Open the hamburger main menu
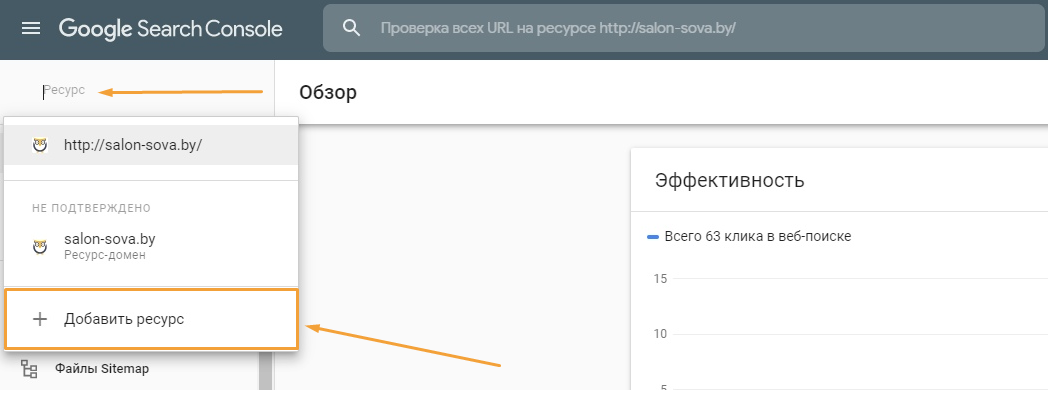The height and width of the screenshot is (402, 1048). pyautogui.click(x=31, y=28)
